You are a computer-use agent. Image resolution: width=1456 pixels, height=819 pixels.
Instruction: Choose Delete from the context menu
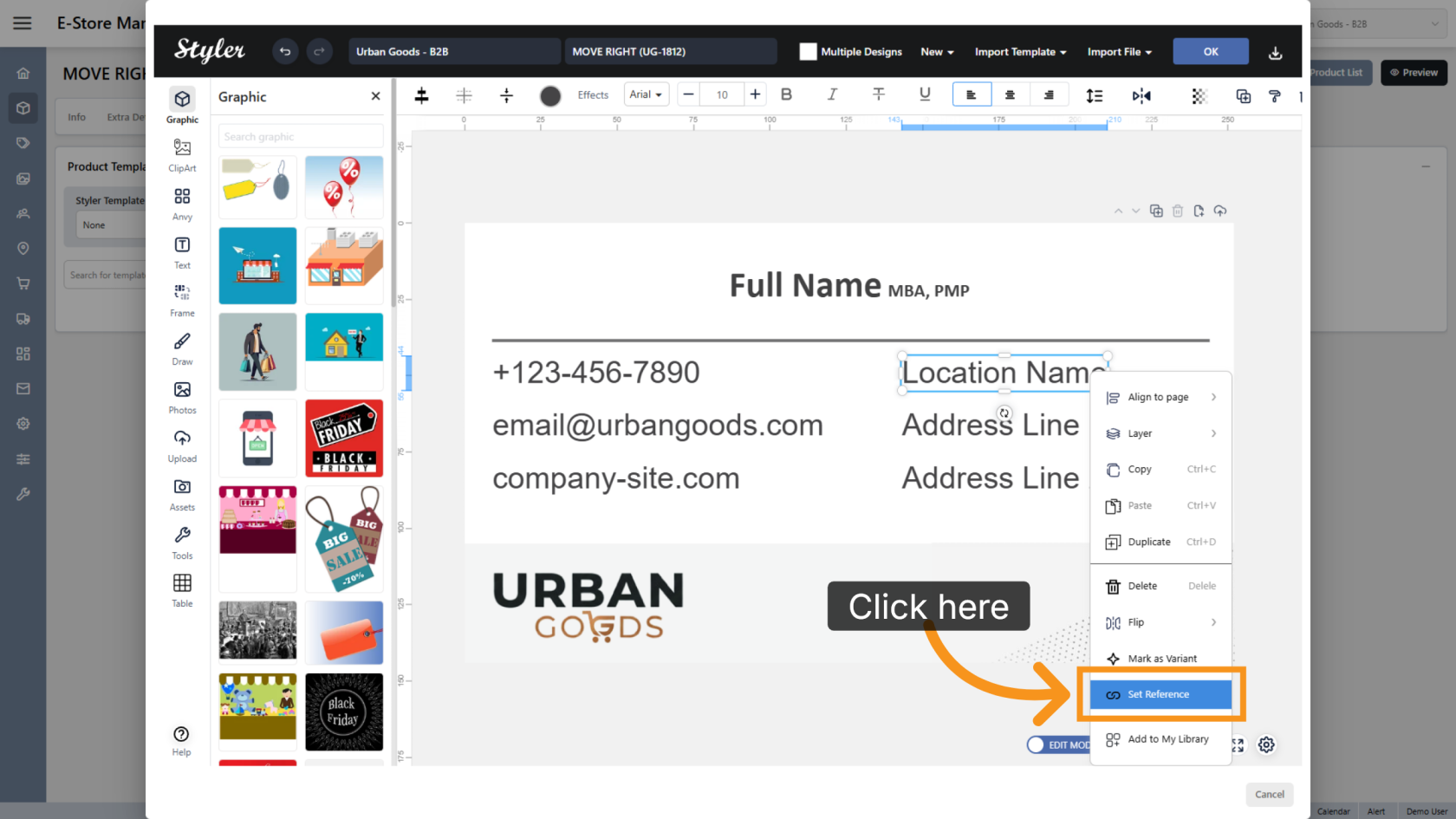tap(1160, 586)
